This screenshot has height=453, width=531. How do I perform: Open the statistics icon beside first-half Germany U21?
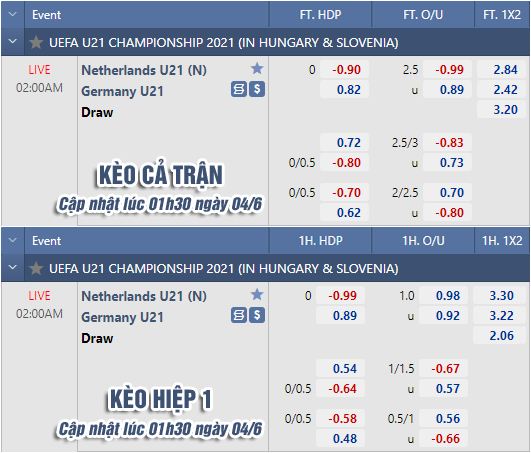pos(239,315)
